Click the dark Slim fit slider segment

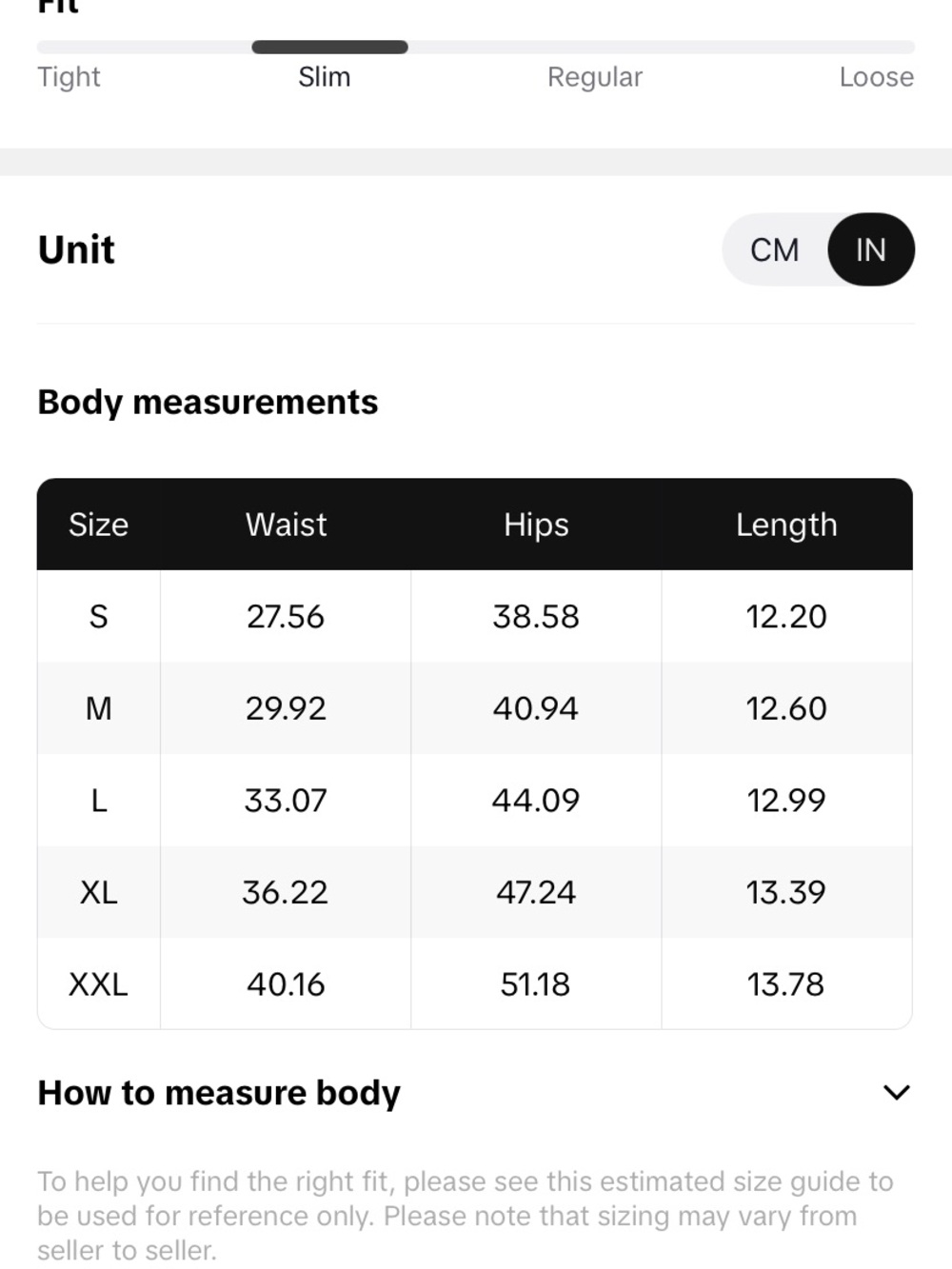click(329, 47)
